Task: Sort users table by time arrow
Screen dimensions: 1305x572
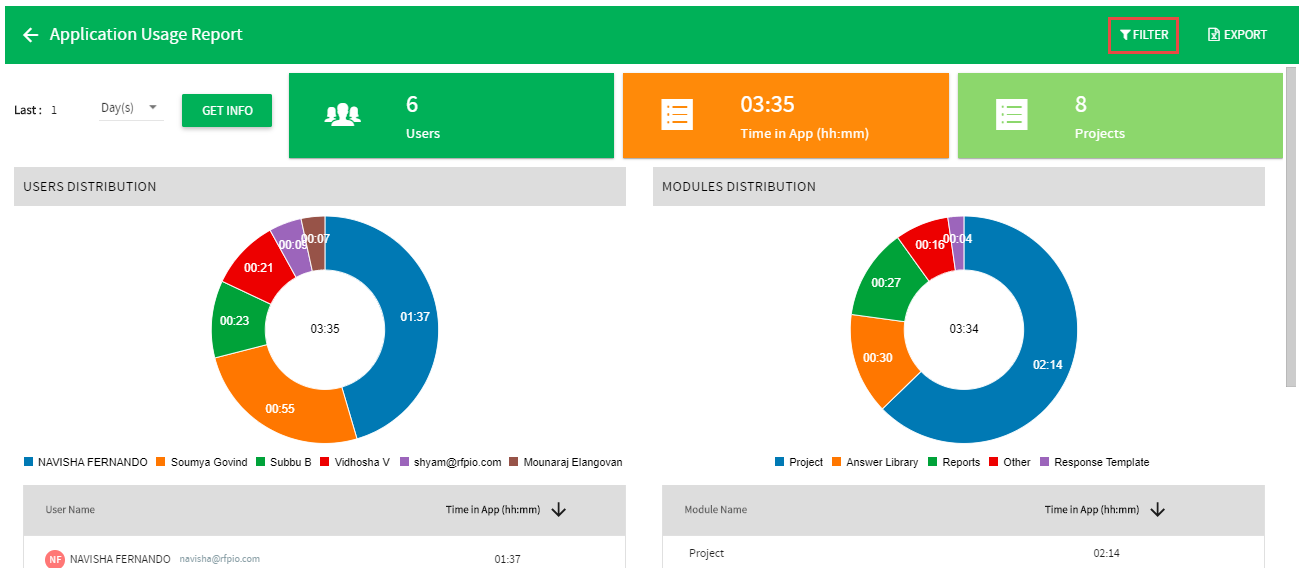Action: (559, 510)
